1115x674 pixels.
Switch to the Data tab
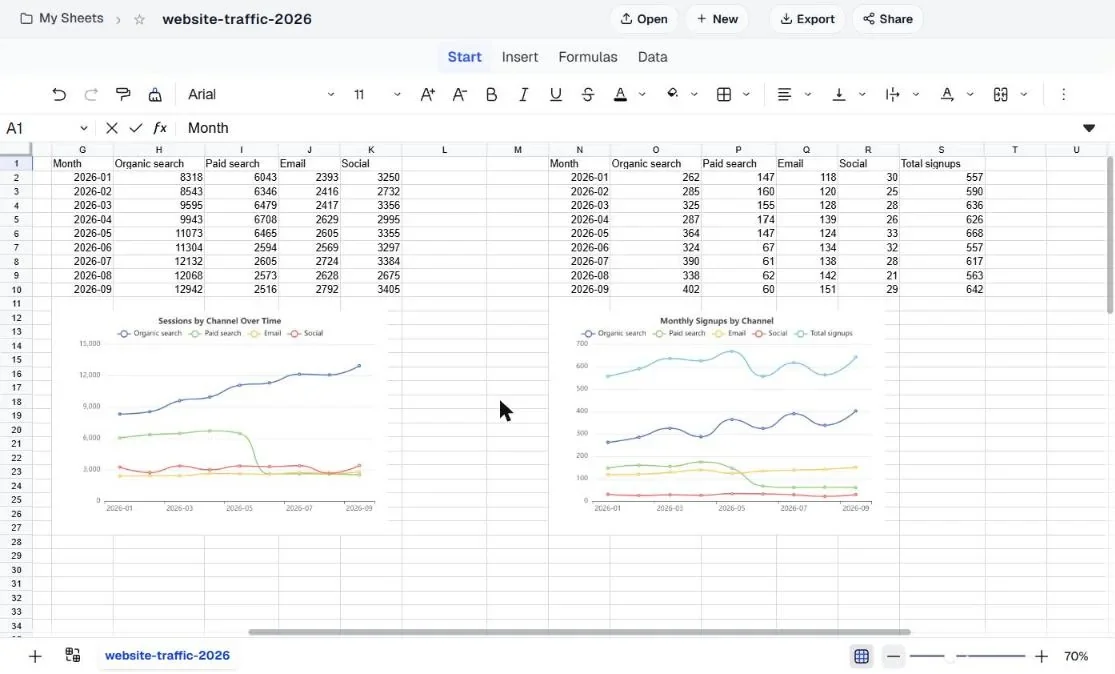652,57
